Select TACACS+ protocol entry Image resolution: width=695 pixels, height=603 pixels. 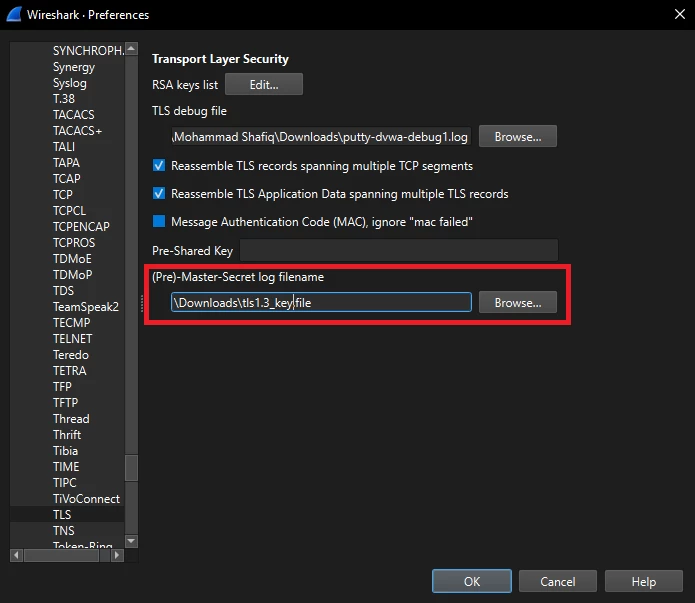[x=77, y=131]
